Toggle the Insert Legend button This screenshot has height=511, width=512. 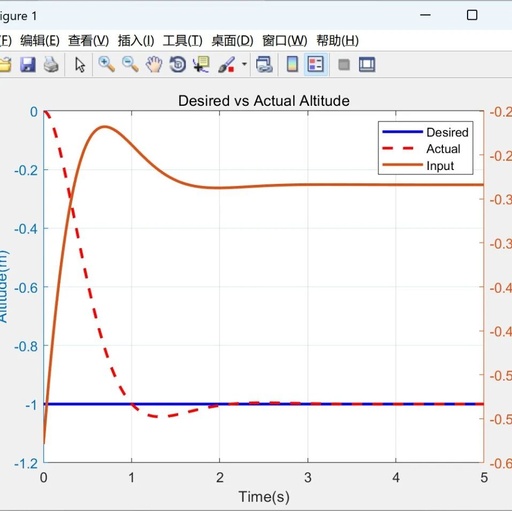(316, 64)
